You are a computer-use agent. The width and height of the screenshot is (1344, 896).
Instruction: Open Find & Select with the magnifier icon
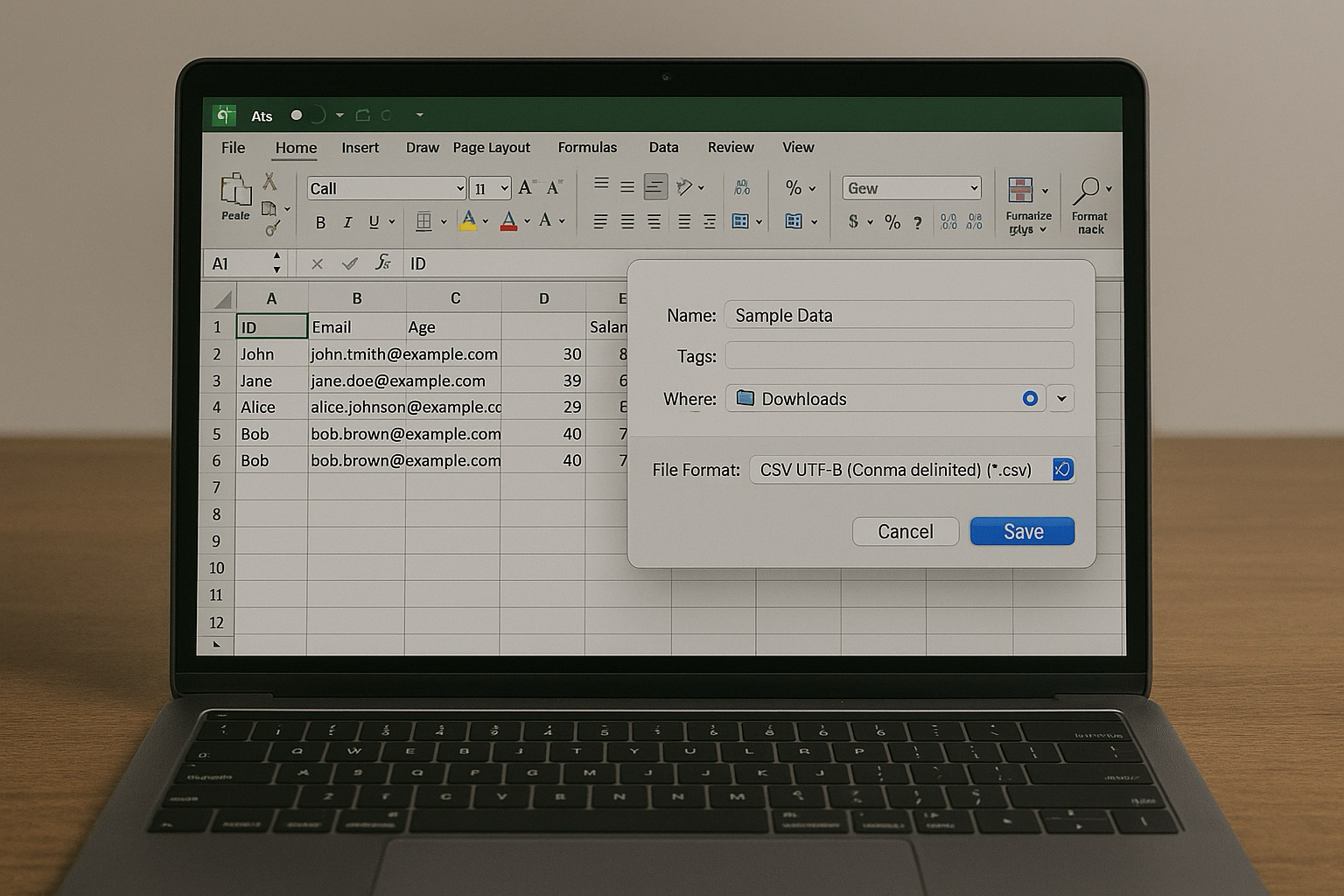[x=1088, y=191]
